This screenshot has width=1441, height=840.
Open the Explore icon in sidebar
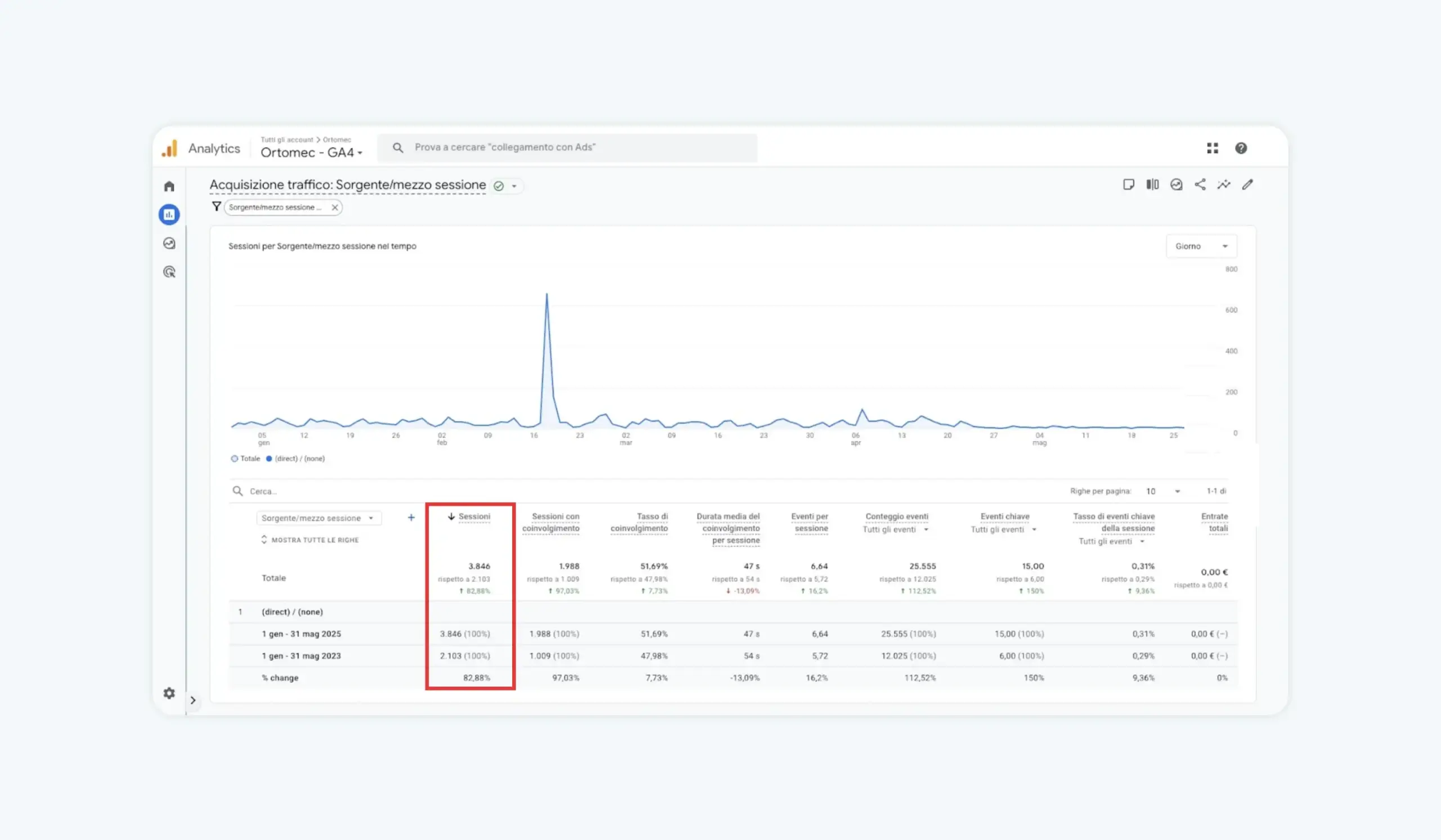[x=169, y=244]
